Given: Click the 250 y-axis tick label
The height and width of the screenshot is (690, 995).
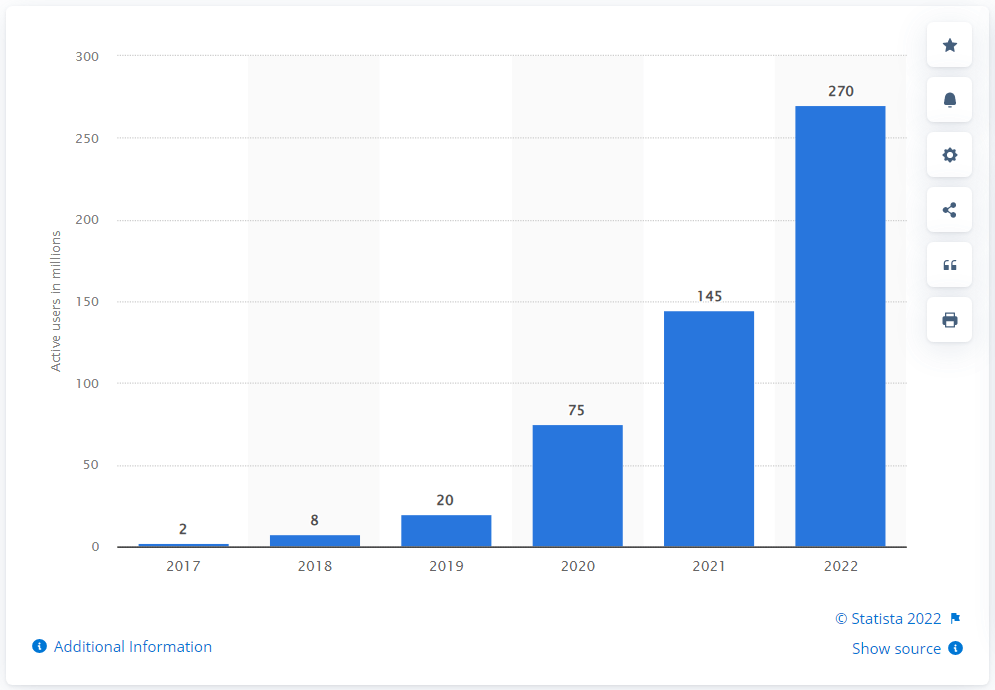Looking at the screenshot, I should (x=87, y=138).
